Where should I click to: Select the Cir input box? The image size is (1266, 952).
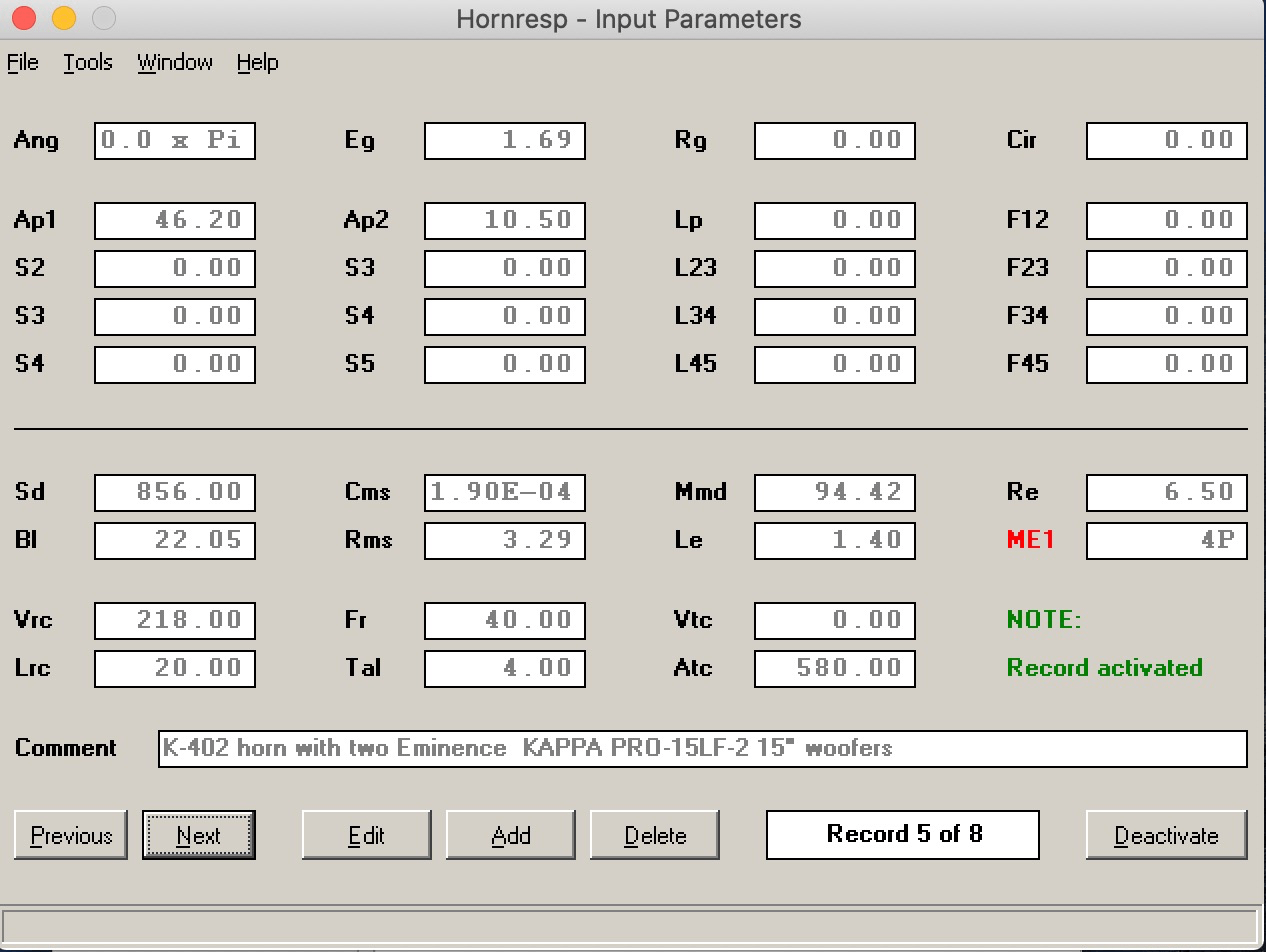click(x=1167, y=141)
